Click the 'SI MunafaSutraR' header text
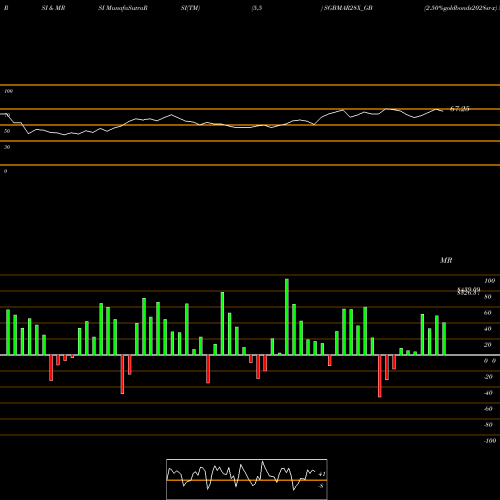500x500 pixels. 123,8
